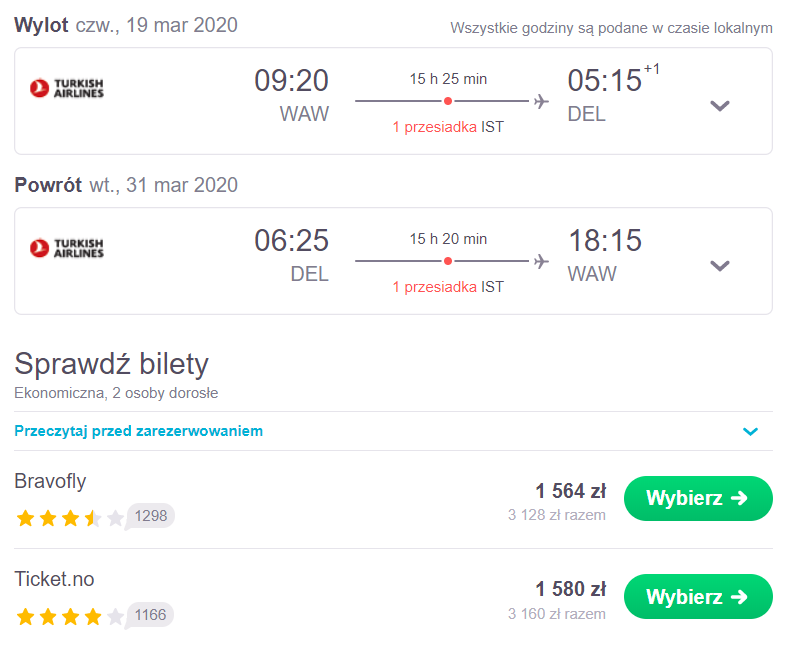Click Turkish Airlines logo on return flight
Screen dimensions: 787x645
click(x=67, y=248)
